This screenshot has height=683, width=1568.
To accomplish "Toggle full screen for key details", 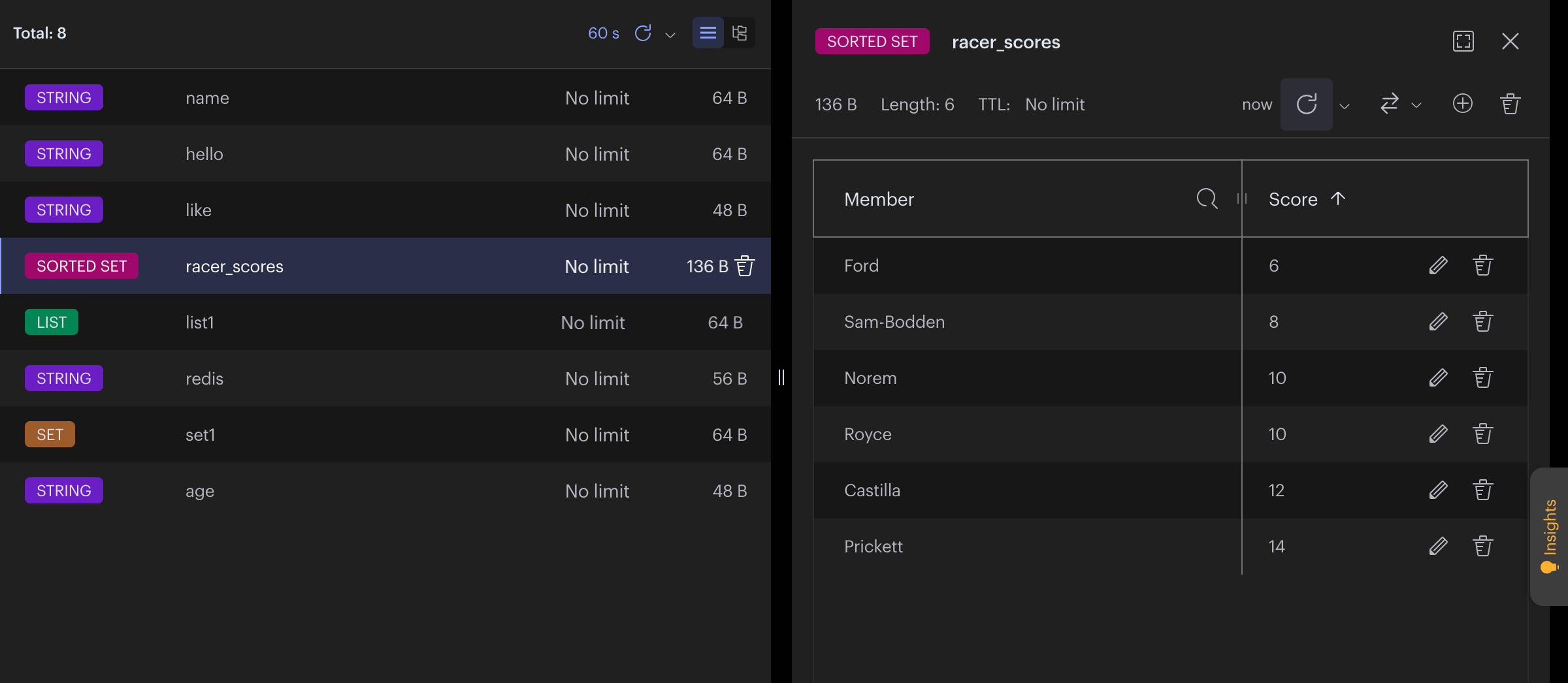I will (1463, 41).
